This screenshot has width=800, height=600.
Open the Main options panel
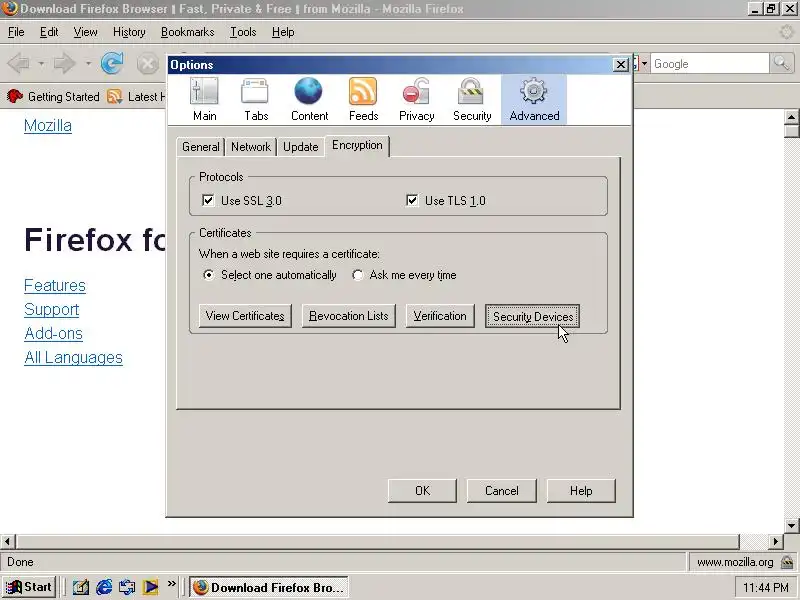coord(205,100)
